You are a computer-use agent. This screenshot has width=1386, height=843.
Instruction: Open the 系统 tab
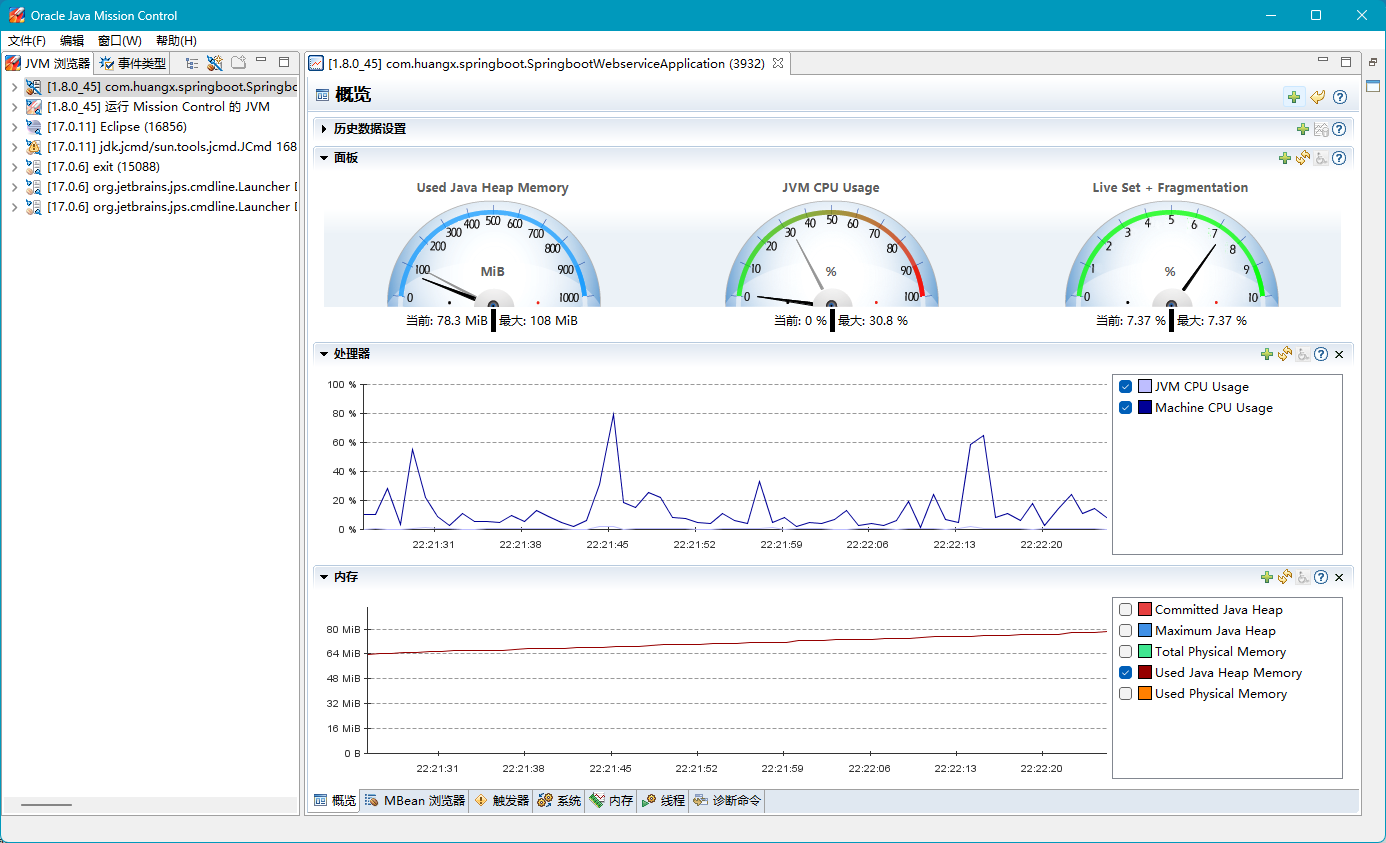[x=559, y=801]
